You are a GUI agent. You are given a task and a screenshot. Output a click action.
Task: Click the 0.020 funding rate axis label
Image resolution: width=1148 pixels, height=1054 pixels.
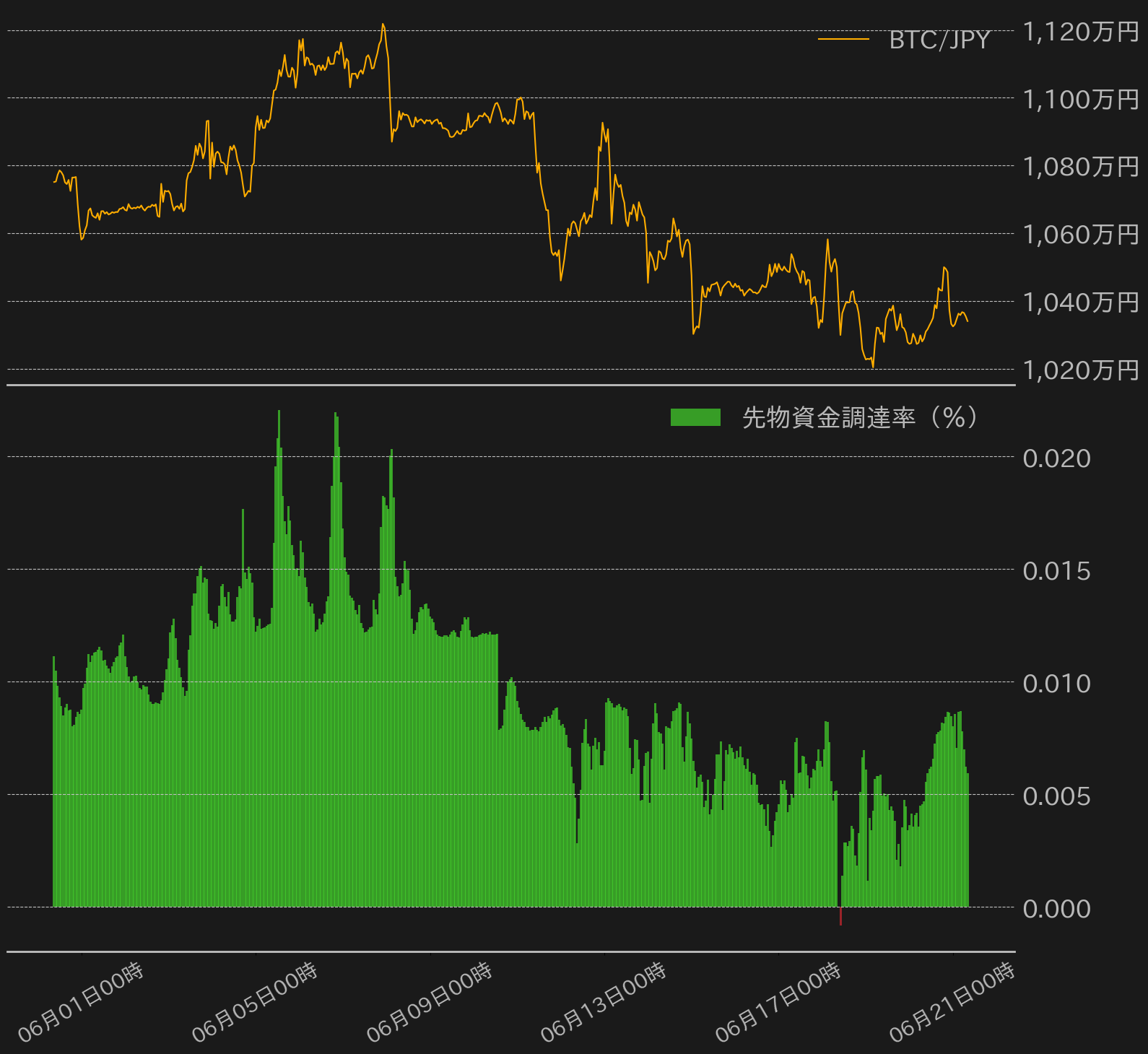pyautogui.click(x=1057, y=458)
